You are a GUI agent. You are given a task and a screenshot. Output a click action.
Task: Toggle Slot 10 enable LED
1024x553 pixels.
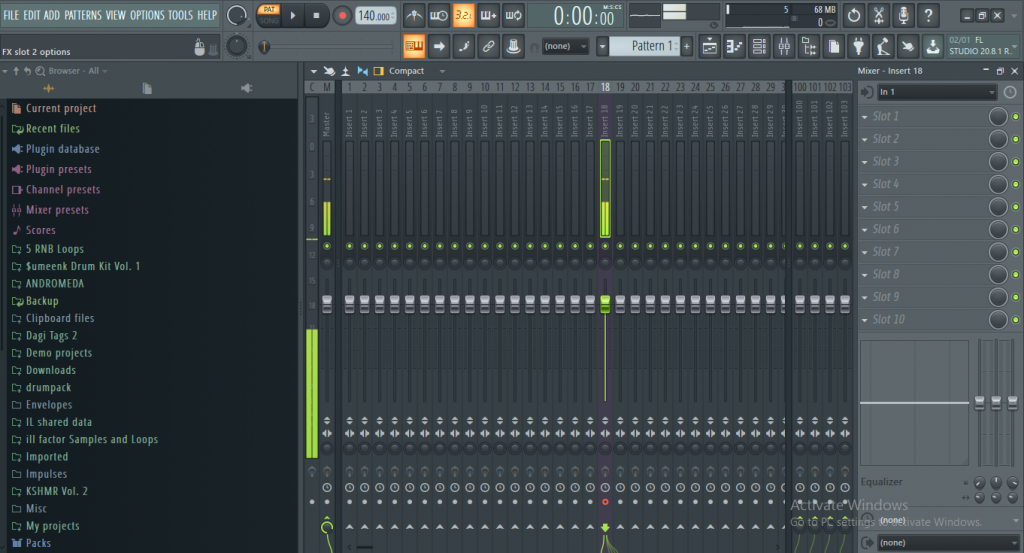pos(1016,320)
